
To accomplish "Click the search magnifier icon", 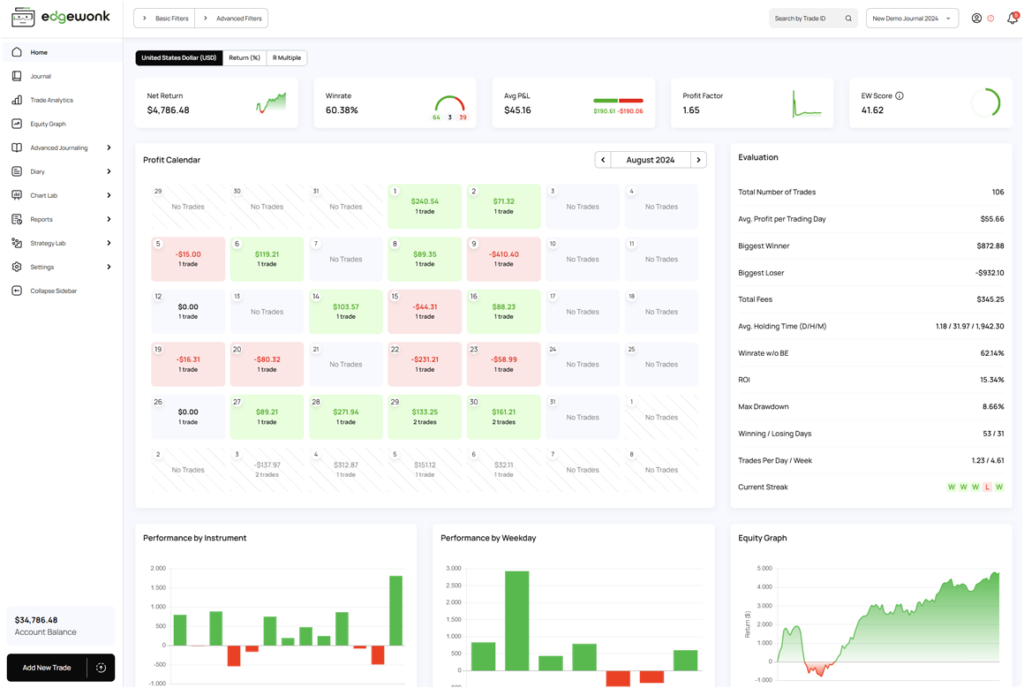I will pos(849,18).
